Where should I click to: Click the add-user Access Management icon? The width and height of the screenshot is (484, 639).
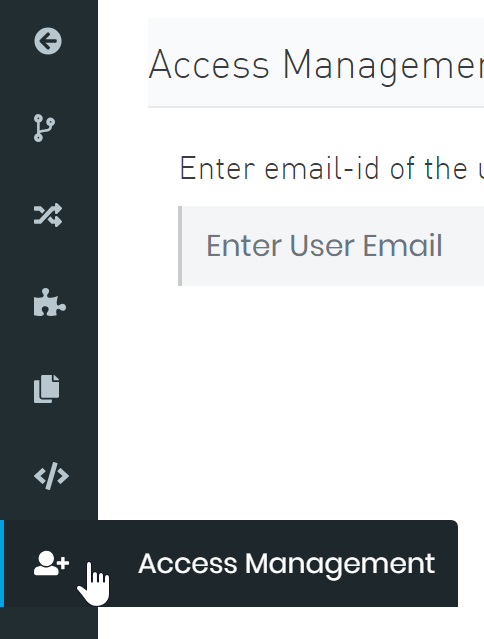[51, 563]
